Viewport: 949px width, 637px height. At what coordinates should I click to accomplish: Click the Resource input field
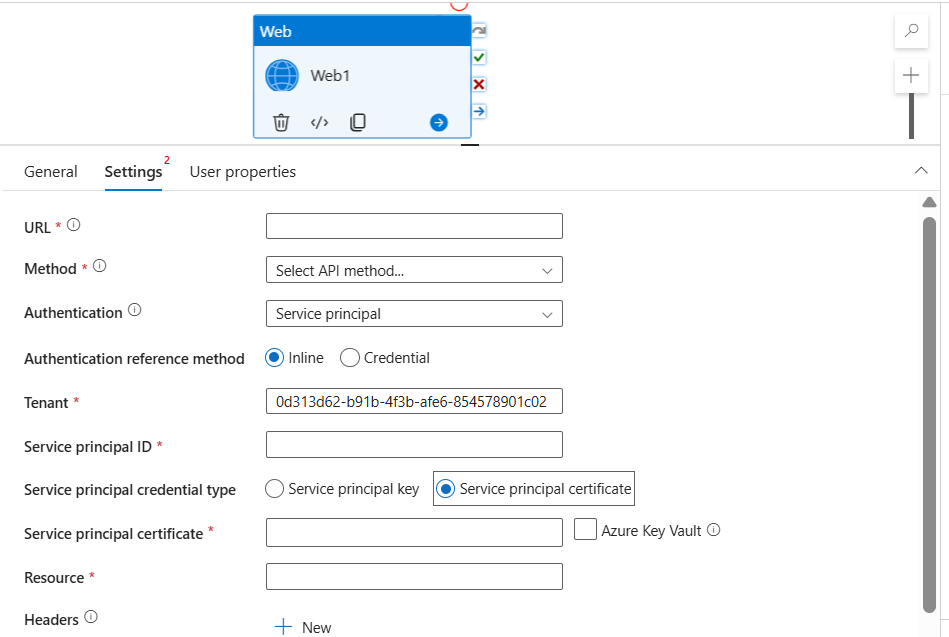pyautogui.click(x=415, y=576)
